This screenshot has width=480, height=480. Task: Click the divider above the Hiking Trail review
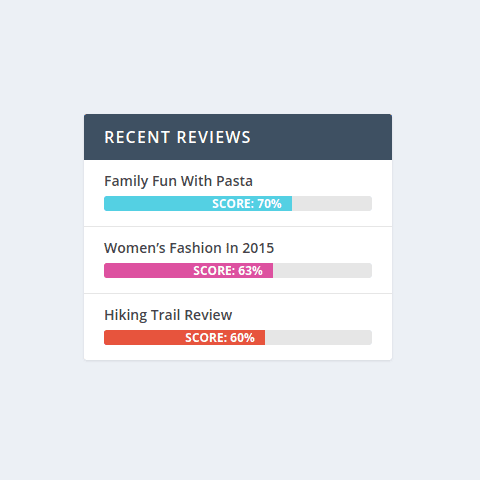click(x=238, y=294)
